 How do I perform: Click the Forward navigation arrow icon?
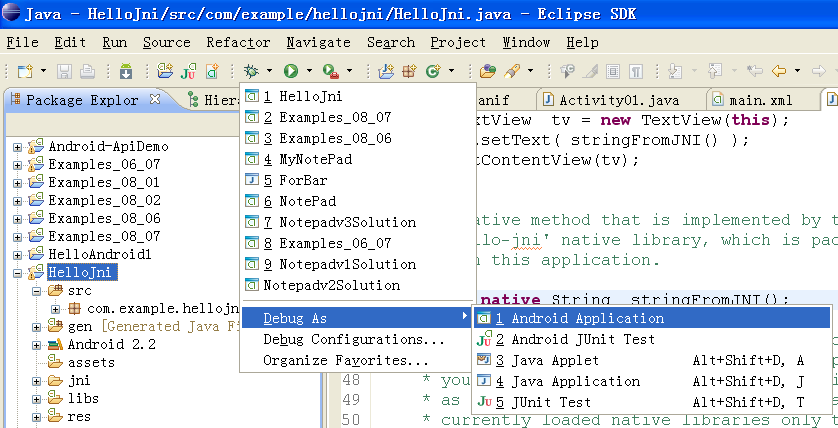tap(819, 71)
